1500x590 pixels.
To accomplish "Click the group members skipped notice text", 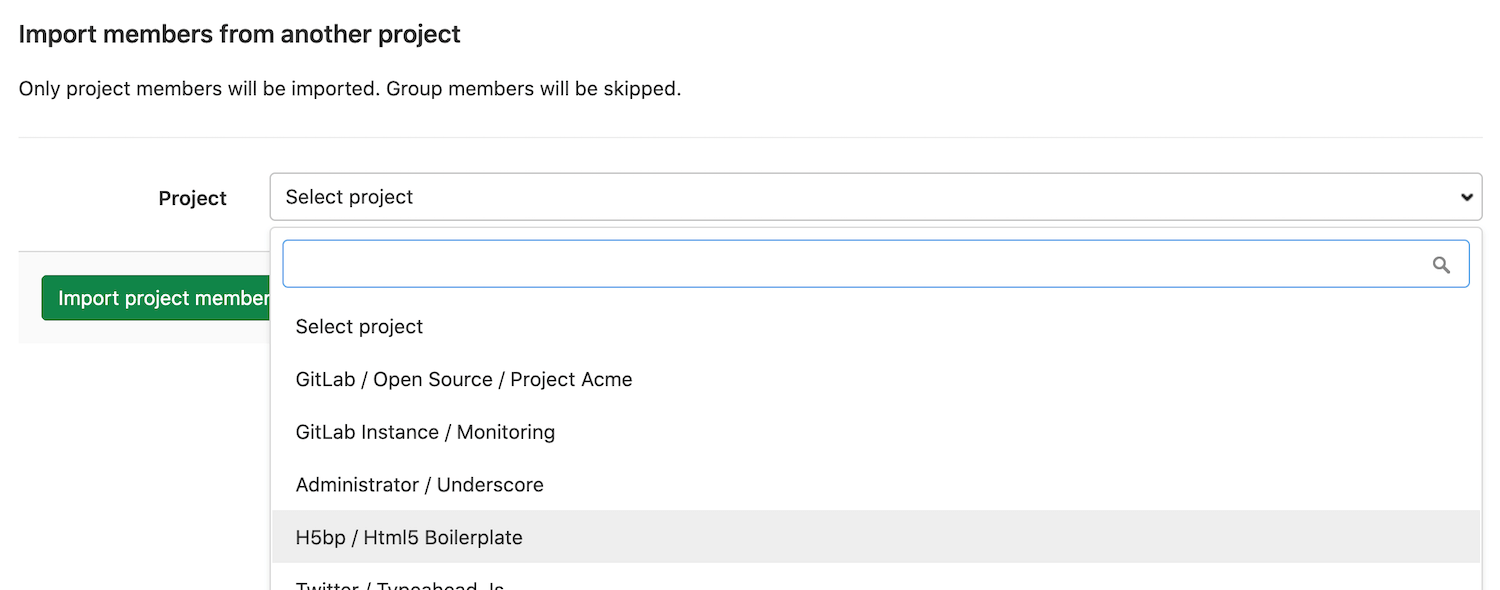I will point(349,88).
